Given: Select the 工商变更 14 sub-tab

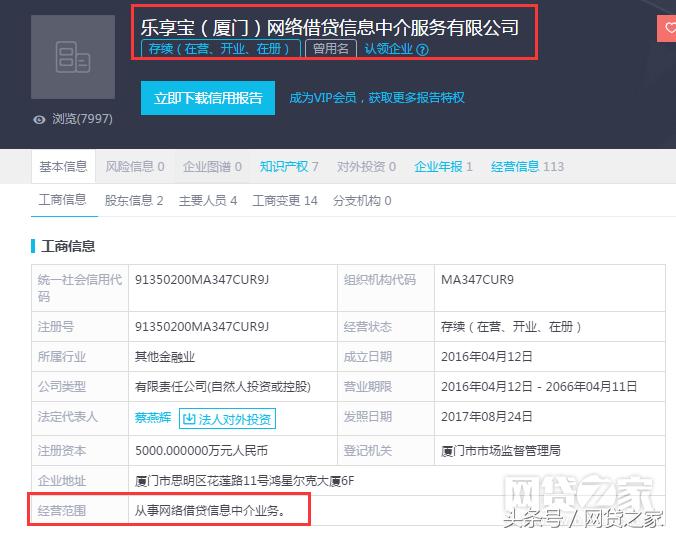Looking at the screenshot, I should pyautogui.click(x=285, y=201).
